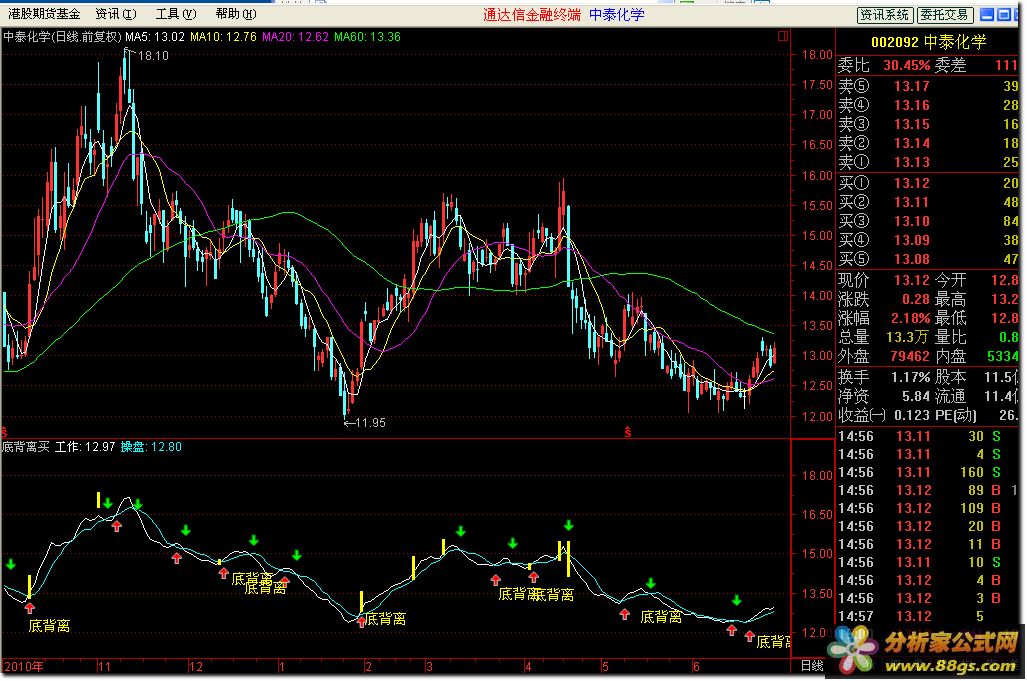Click the 操盘: 12.80 indicator value

pos(151,447)
